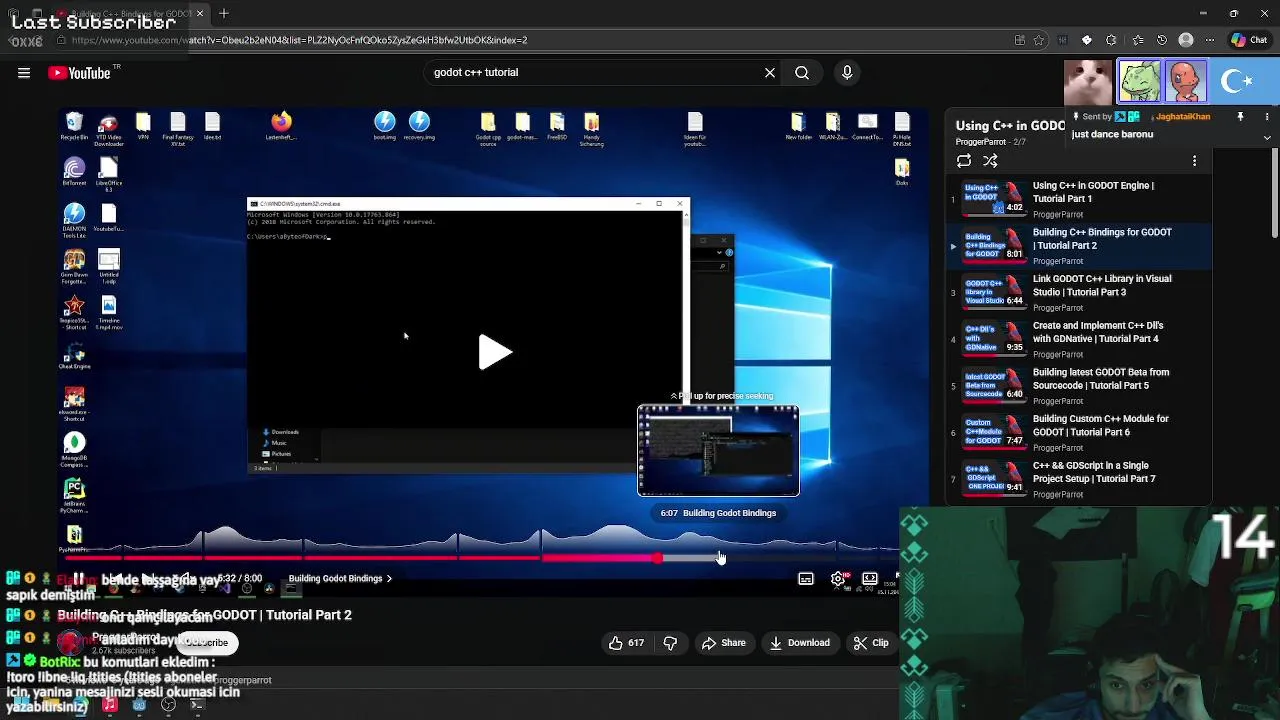
Task: Click the Part 5 thumbnail showing 6:40
Action: (x=994, y=385)
